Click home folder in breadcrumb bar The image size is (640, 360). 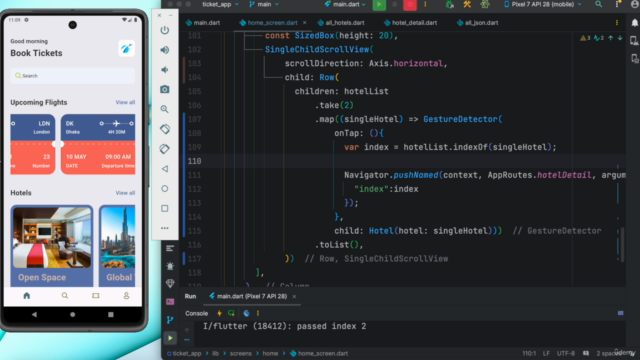270,353
